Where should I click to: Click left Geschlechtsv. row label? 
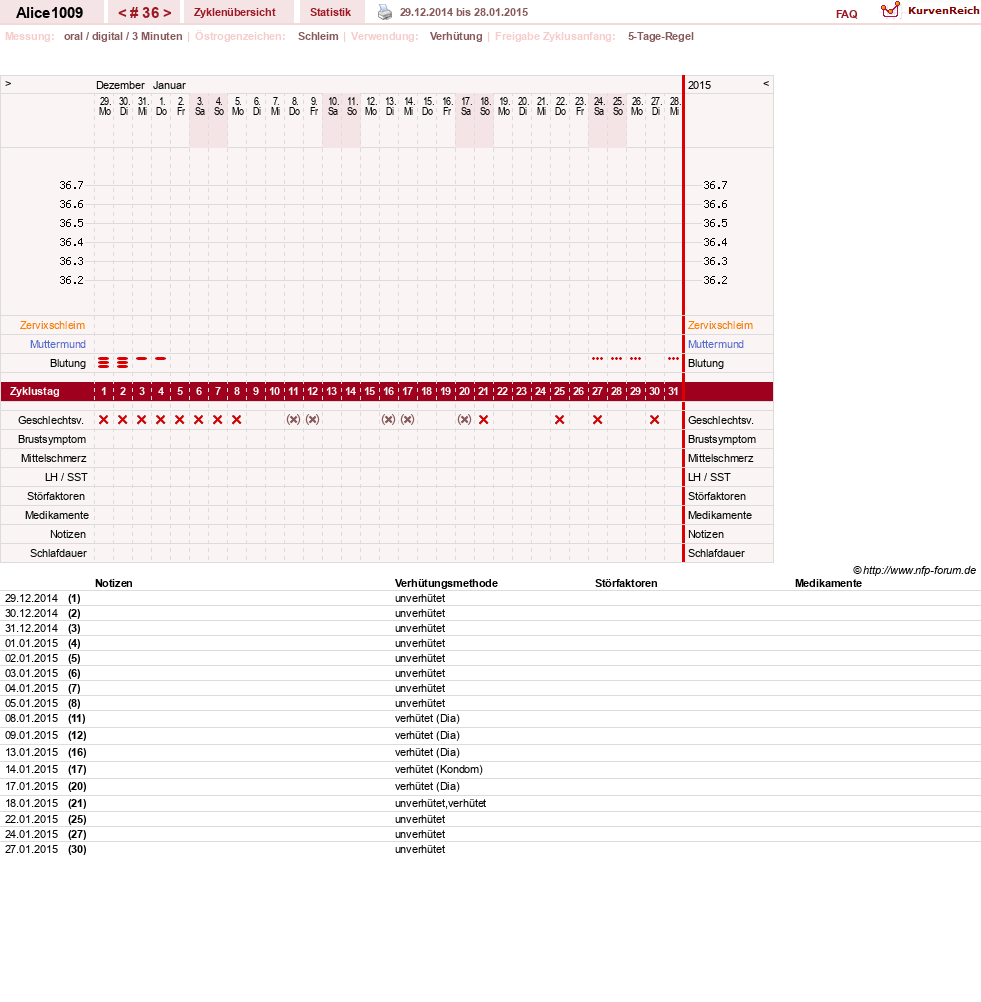click(51, 420)
